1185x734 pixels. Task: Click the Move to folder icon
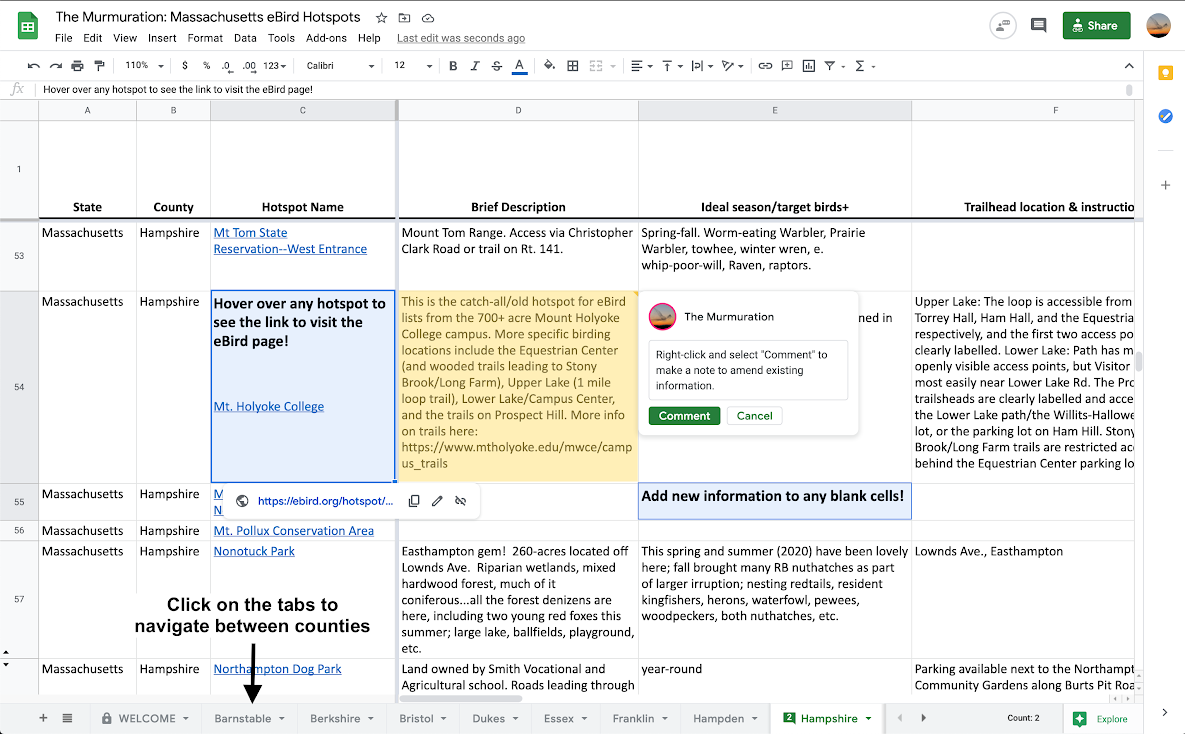tap(404, 17)
